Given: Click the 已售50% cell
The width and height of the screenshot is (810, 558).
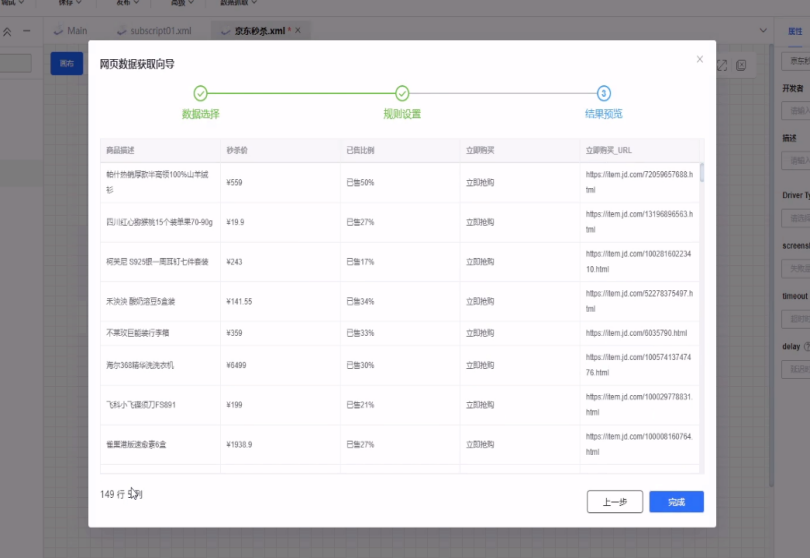Looking at the screenshot, I should (400, 182).
